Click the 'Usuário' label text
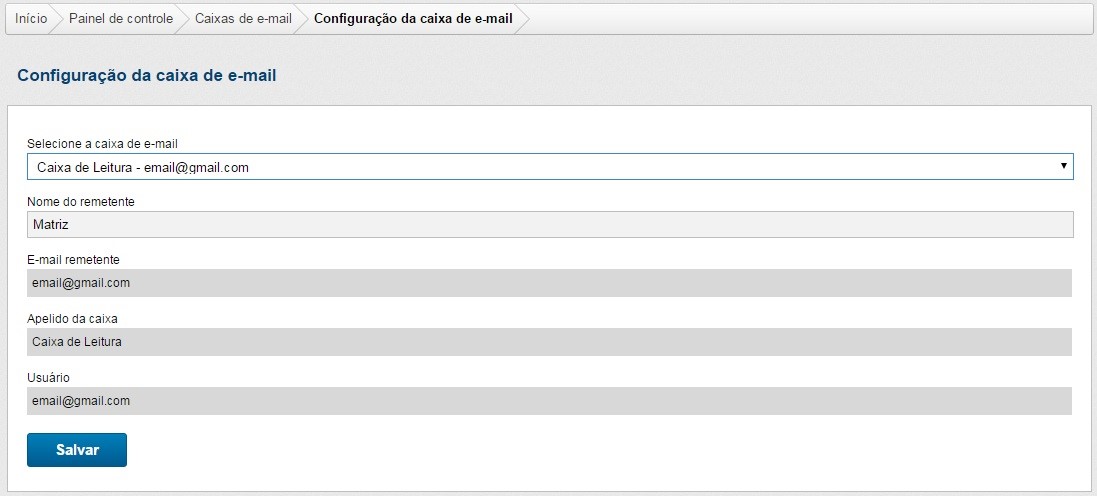Image resolution: width=1097 pixels, height=496 pixels. pyautogui.click(x=49, y=378)
